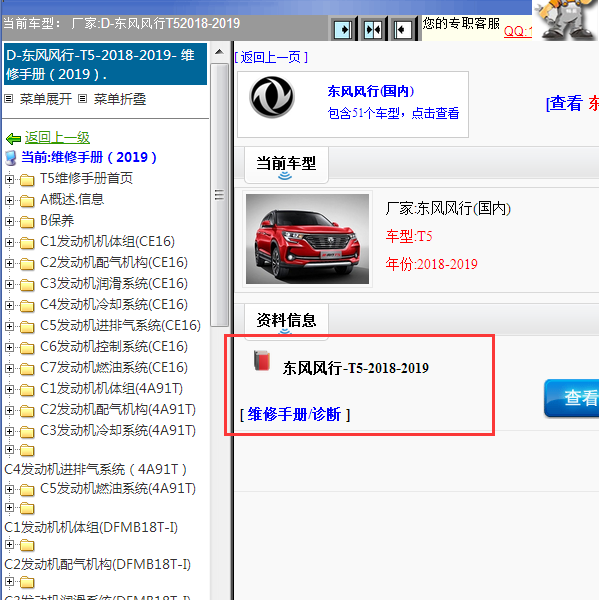Click the green back arrow icon
The width and height of the screenshot is (599, 600).
tap(14, 139)
